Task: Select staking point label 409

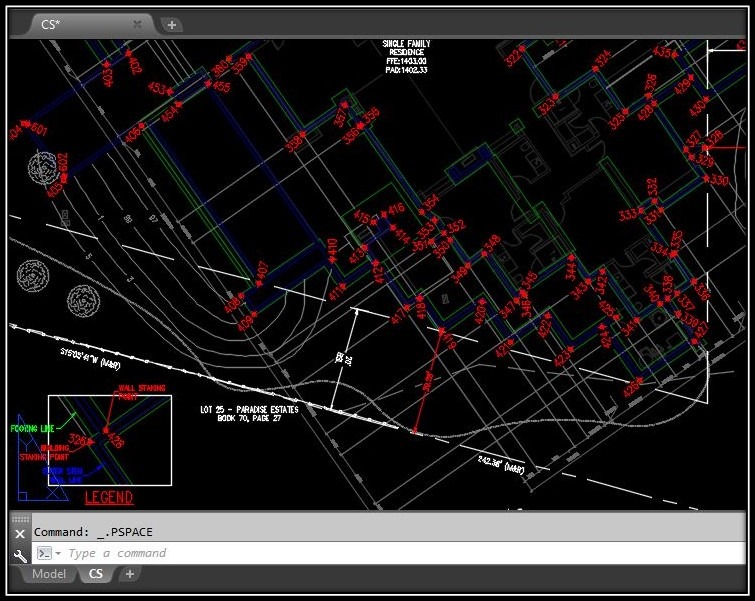Action: tap(245, 323)
